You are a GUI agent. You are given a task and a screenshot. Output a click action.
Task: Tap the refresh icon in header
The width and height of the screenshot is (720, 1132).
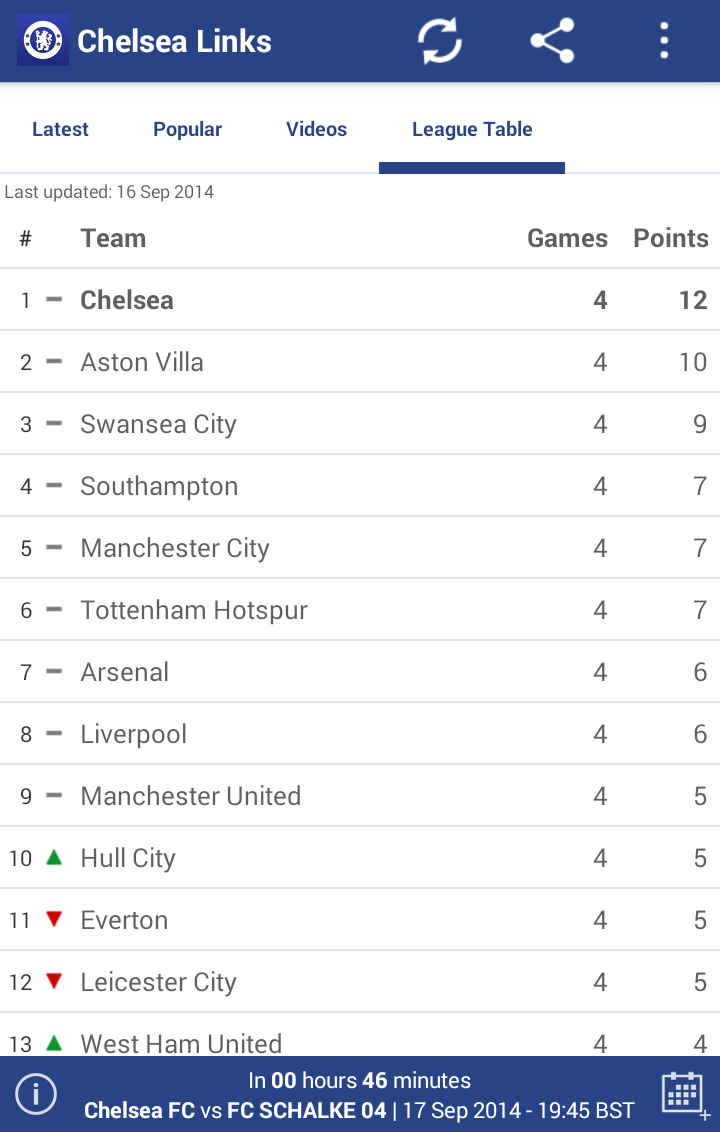coord(440,40)
